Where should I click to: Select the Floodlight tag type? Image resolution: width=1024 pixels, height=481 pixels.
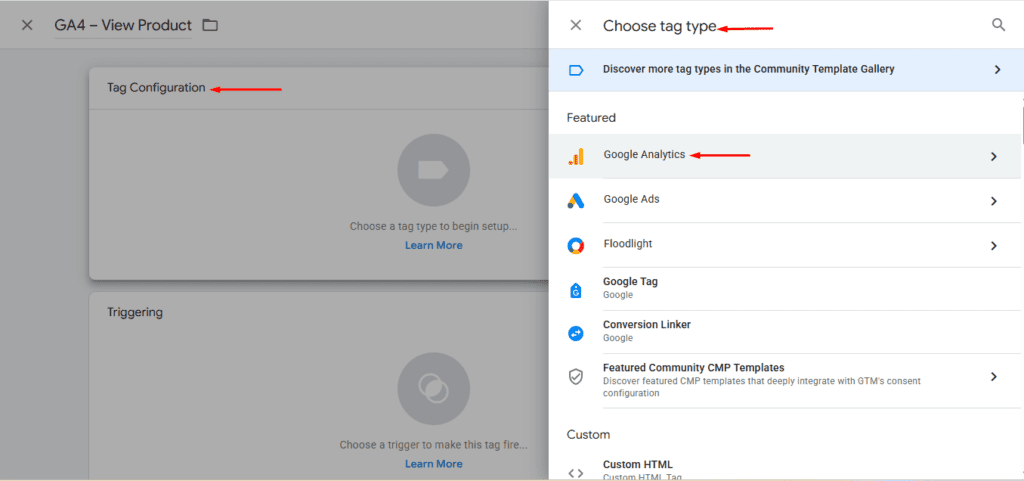click(784, 245)
